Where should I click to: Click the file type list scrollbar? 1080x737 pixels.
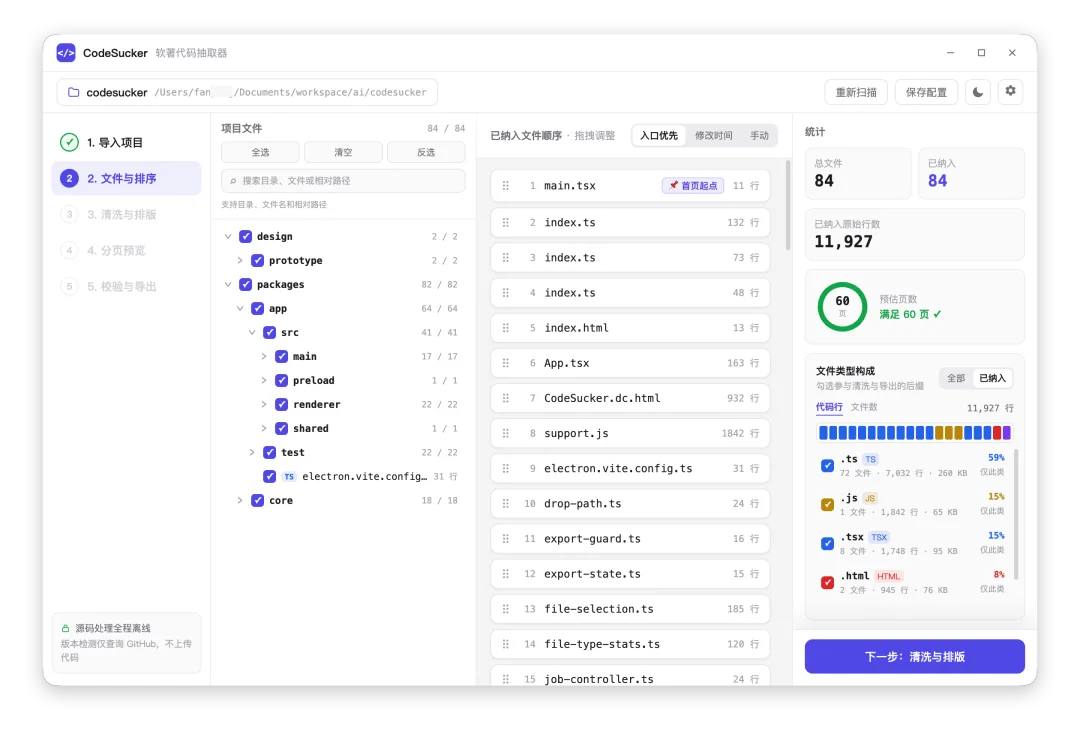[1016, 515]
